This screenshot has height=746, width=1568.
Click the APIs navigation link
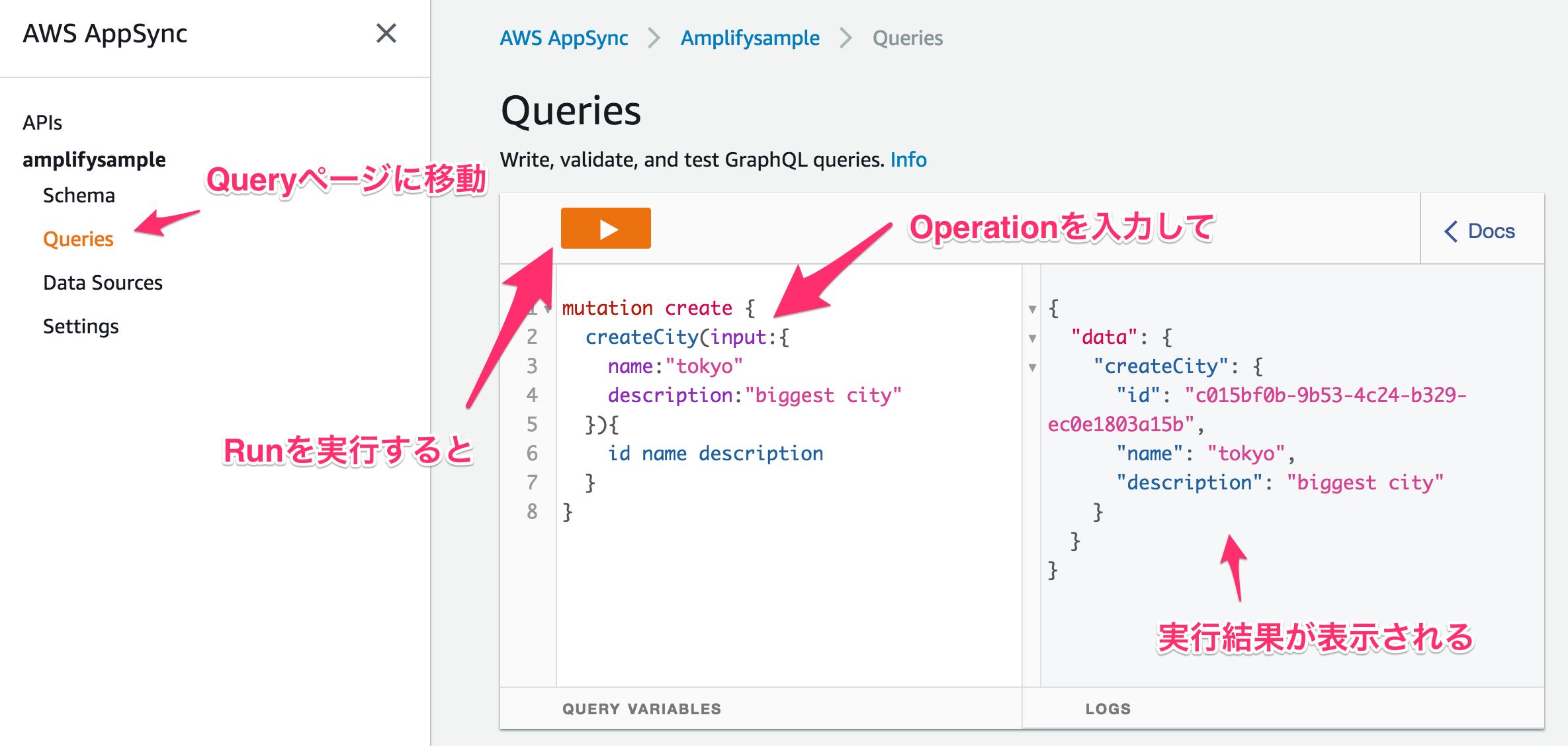42,123
